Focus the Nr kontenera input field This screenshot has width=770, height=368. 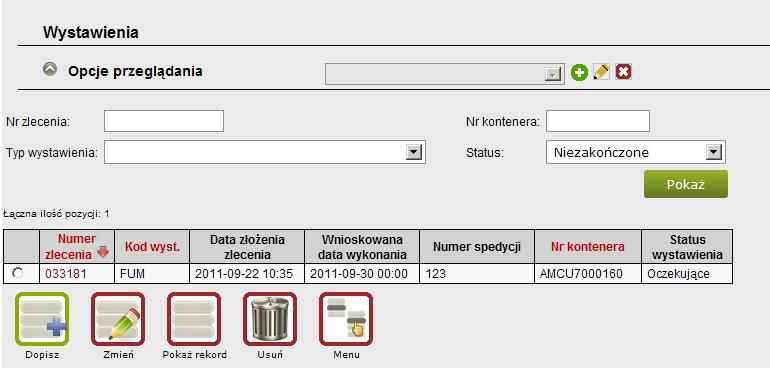point(598,121)
